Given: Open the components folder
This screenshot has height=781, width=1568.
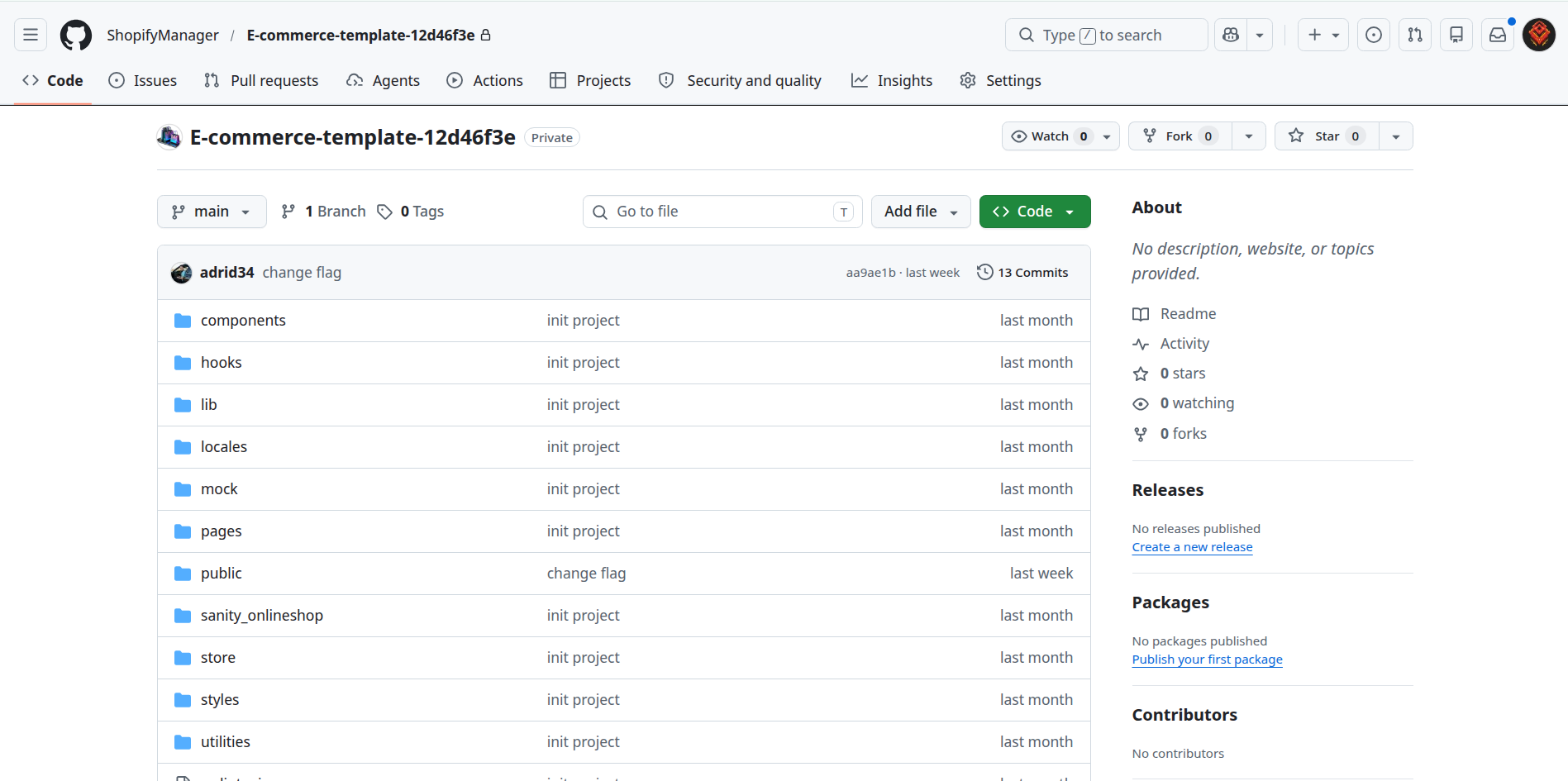Looking at the screenshot, I should pyautogui.click(x=243, y=321).
